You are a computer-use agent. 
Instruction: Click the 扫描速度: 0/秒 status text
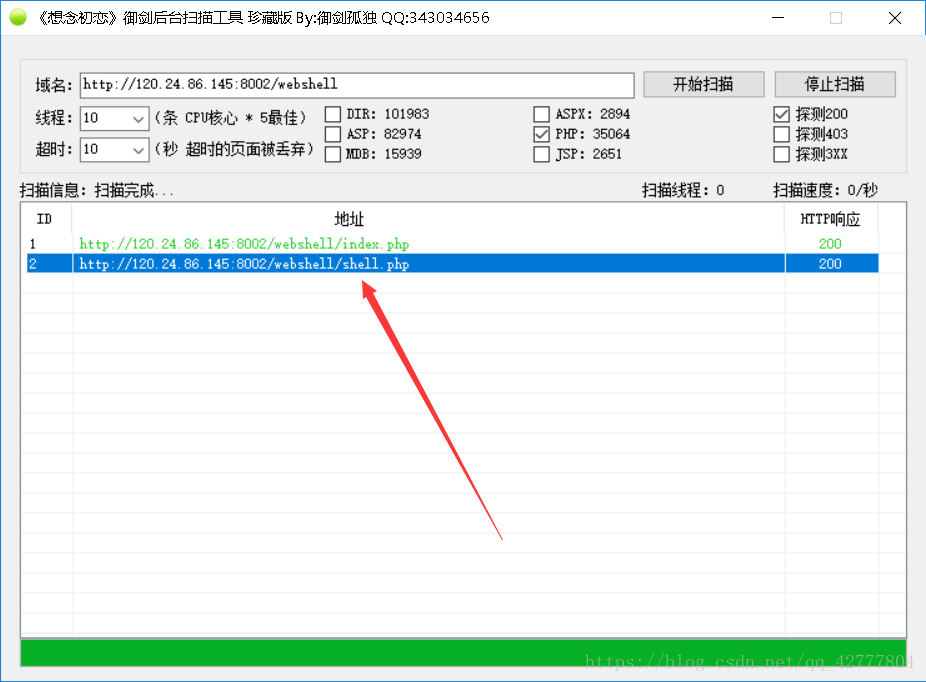coord(826,190)
